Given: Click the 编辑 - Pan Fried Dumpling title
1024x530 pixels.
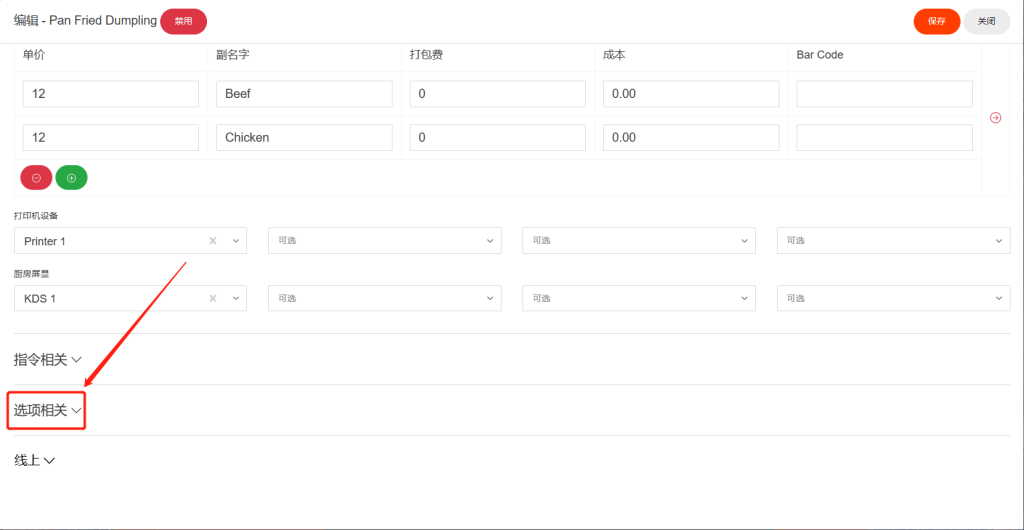Looking at the screenshot, I should click(x=86, y=21).
